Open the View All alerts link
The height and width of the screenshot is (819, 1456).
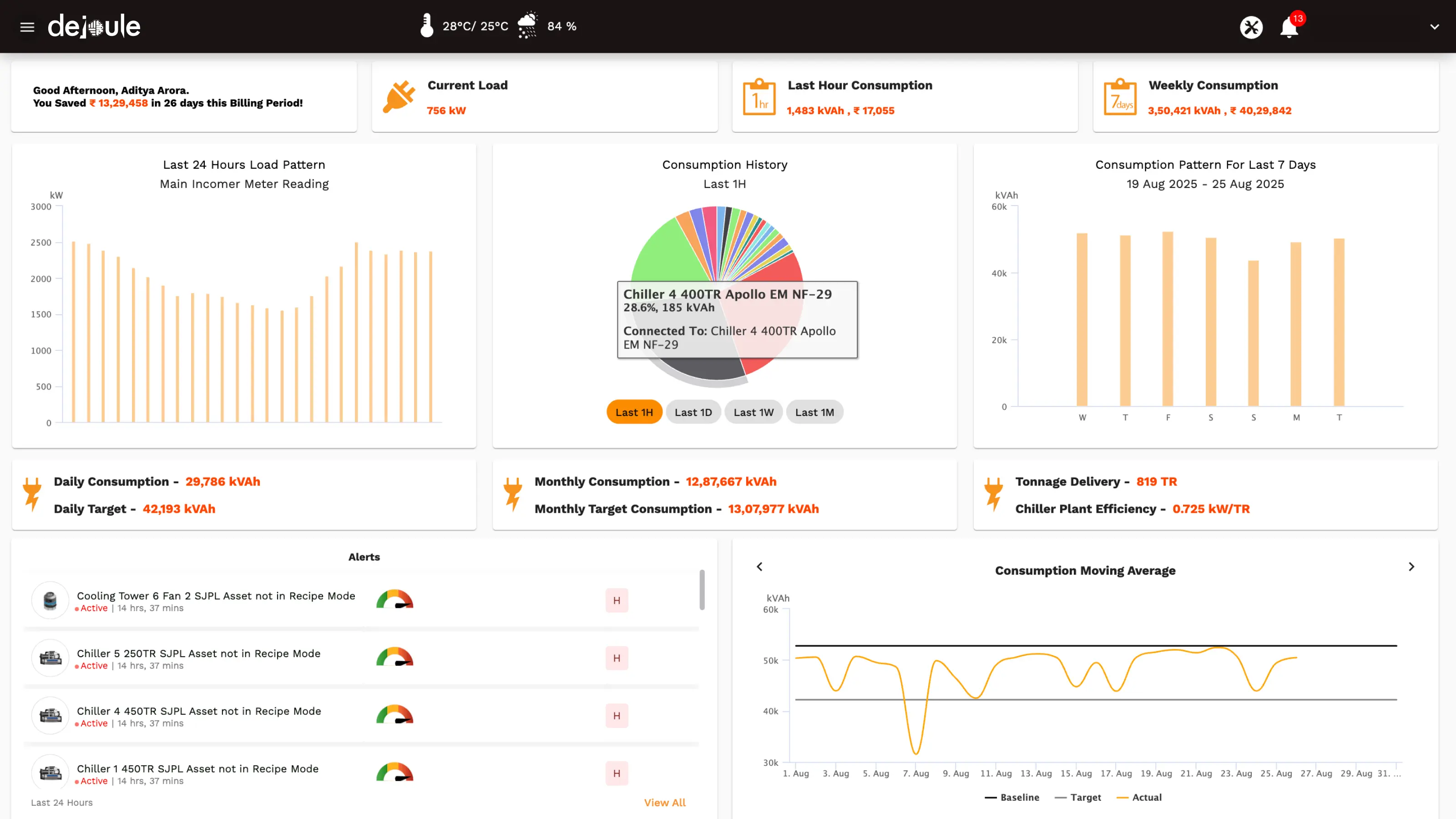coord(665,803)
